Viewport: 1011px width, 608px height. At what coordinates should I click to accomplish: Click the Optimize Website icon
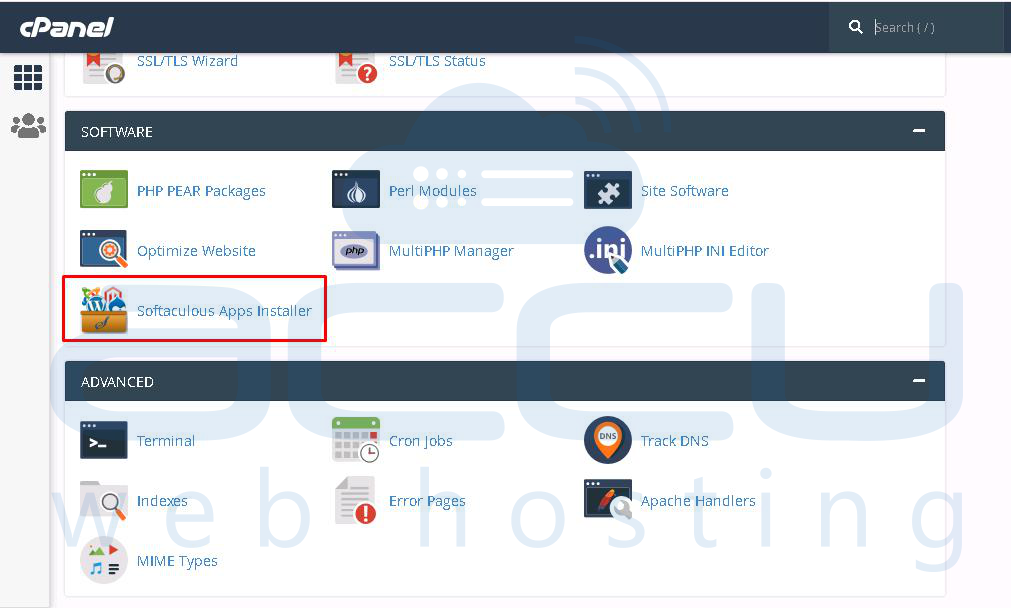click(x=104, y=249)
